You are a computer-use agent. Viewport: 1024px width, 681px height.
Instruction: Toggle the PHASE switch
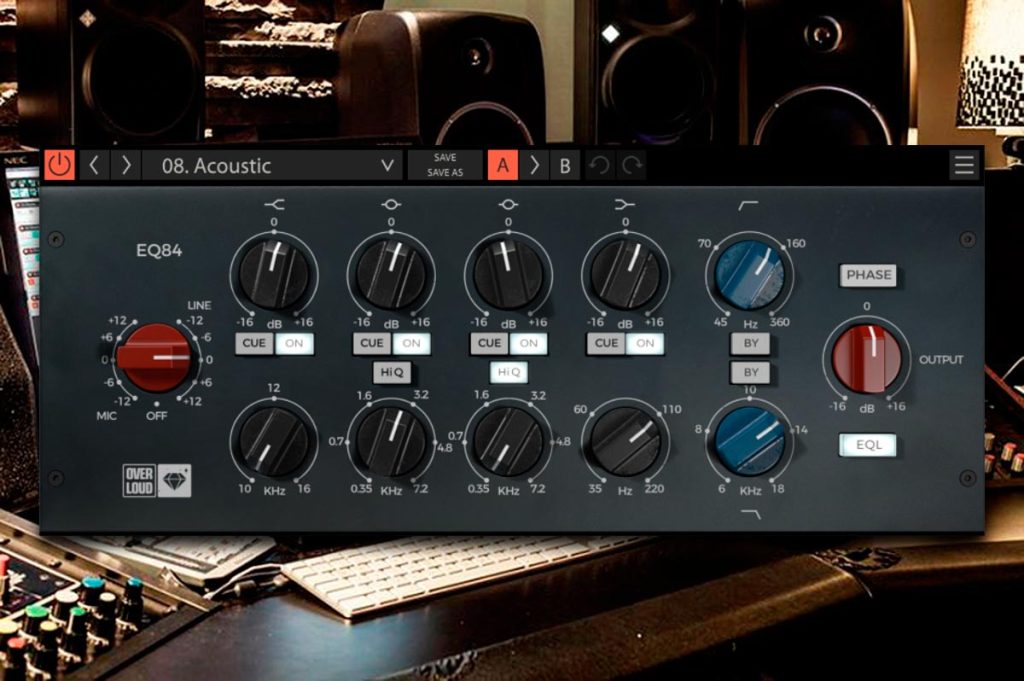pyautogui.click(x=868, y=275)
